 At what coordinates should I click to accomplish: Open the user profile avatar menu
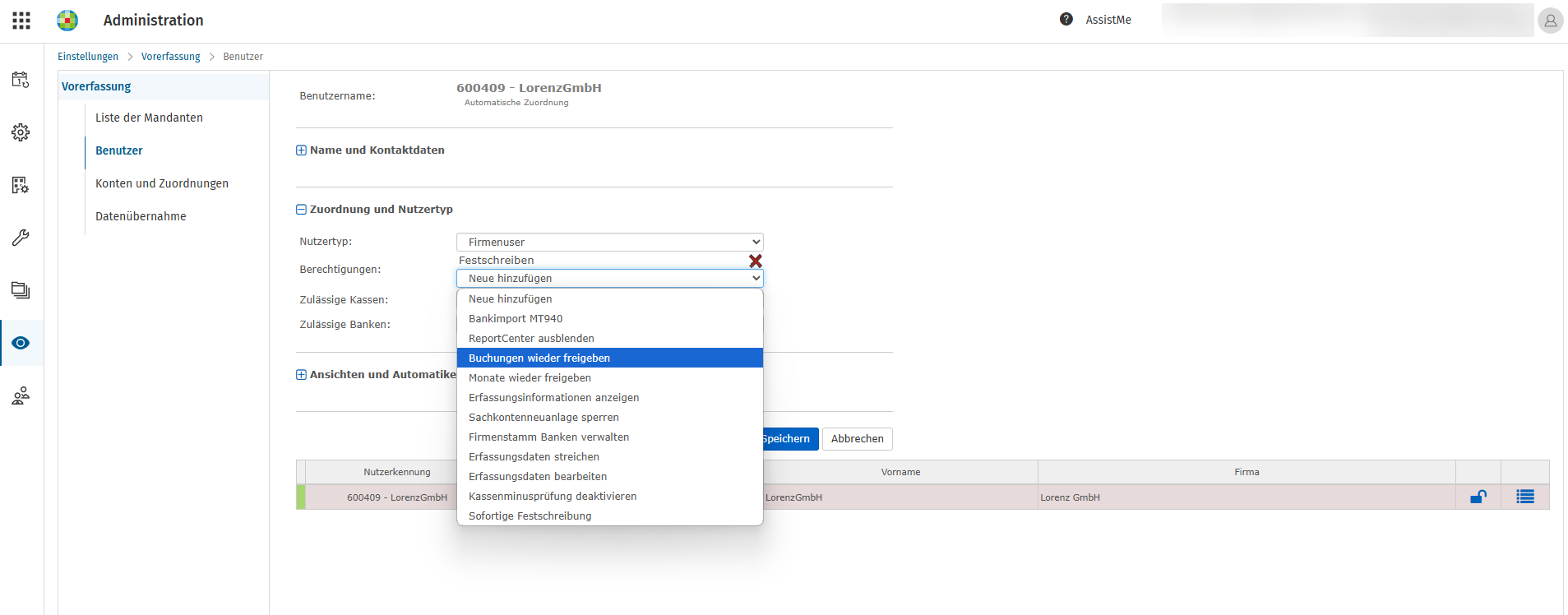(x=1550, y=21)
